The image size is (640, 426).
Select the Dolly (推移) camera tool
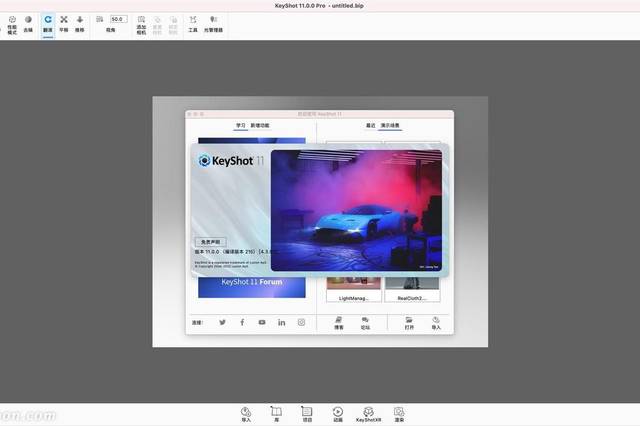pyautogui.click(x=80, y=24)
